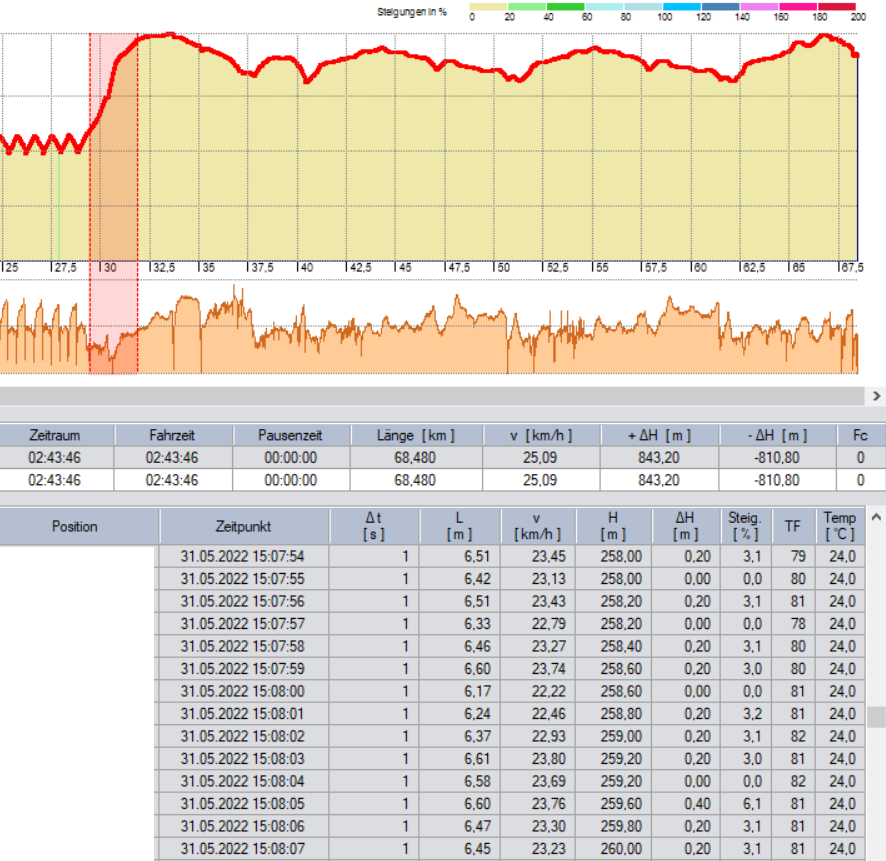The image size is (886, 861).
Task: Click the vertical scrollbar thumb in data table
Action: pos(876,718)
